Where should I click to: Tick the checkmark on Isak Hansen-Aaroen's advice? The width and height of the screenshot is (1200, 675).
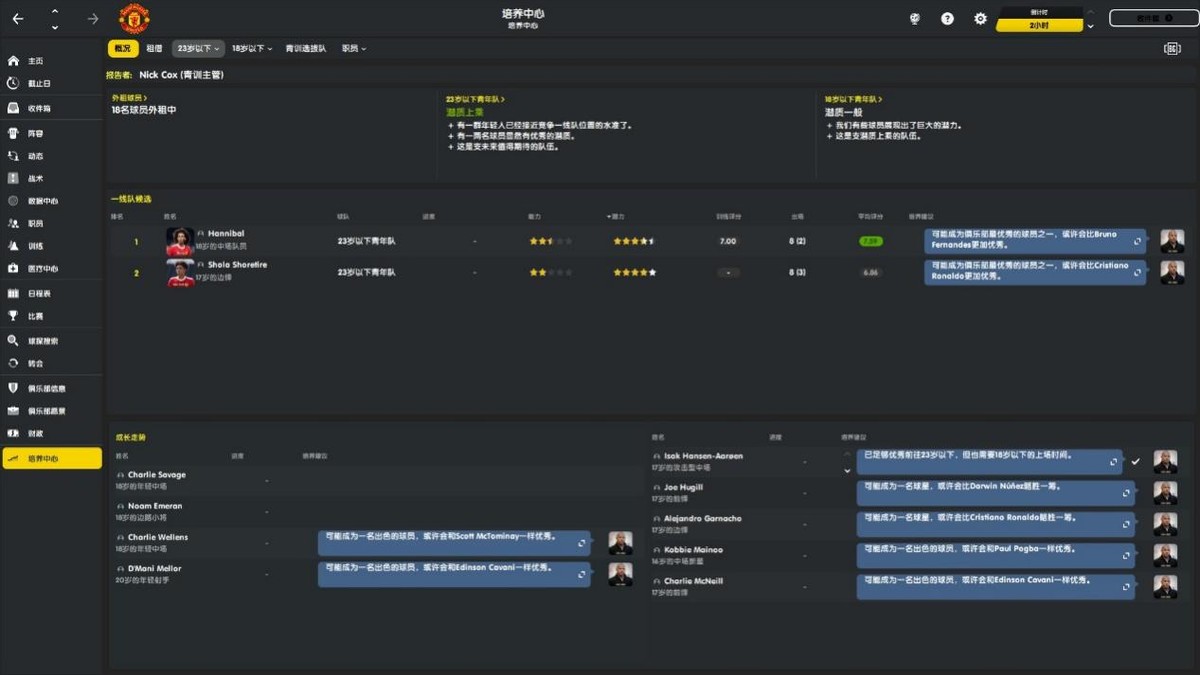pyautogui.click(x=1135, y=462)
